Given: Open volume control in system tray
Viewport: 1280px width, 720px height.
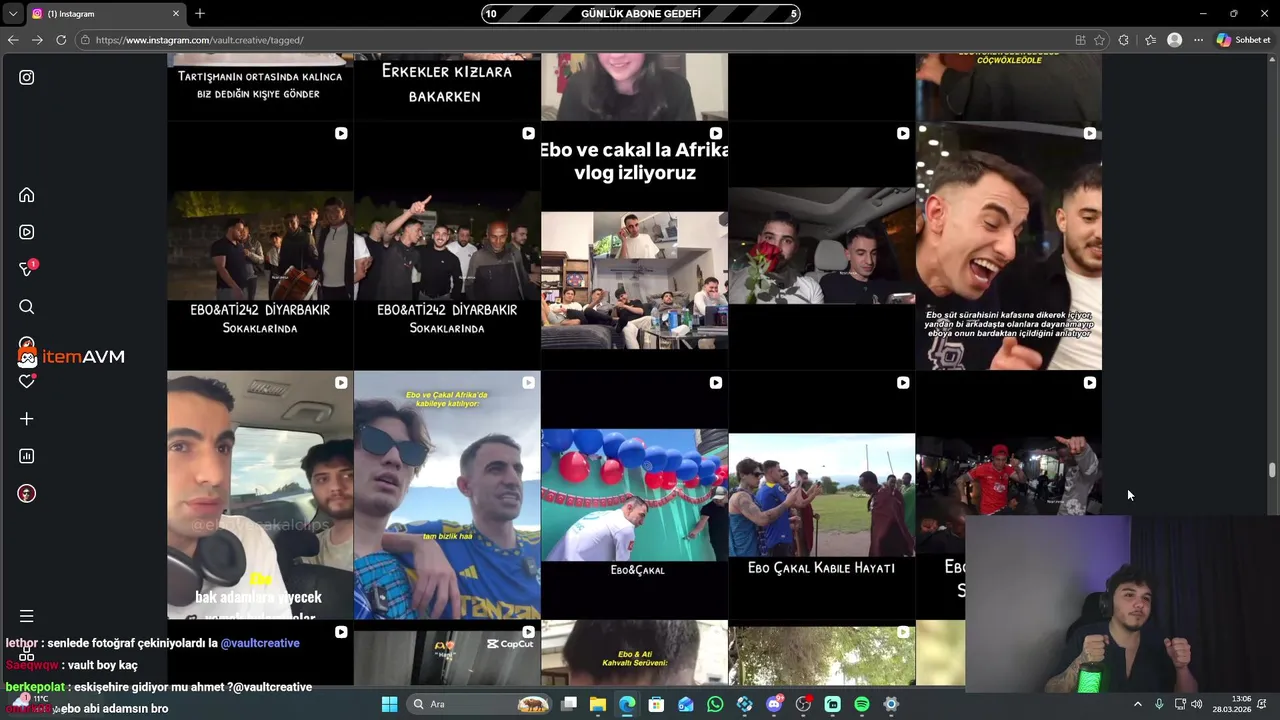Looking at the screenshot, I should click(1197, 704).
